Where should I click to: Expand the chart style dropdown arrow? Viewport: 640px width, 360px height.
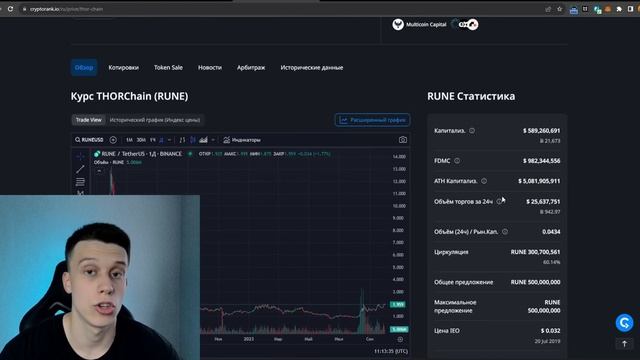[x=213, y=140]
